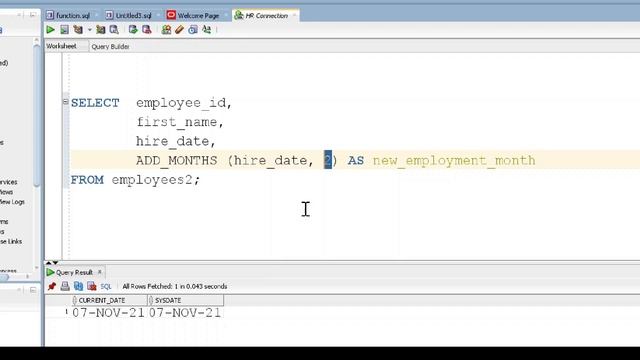Select the Query Result tab
640x360 pixels.
(74, 272)
